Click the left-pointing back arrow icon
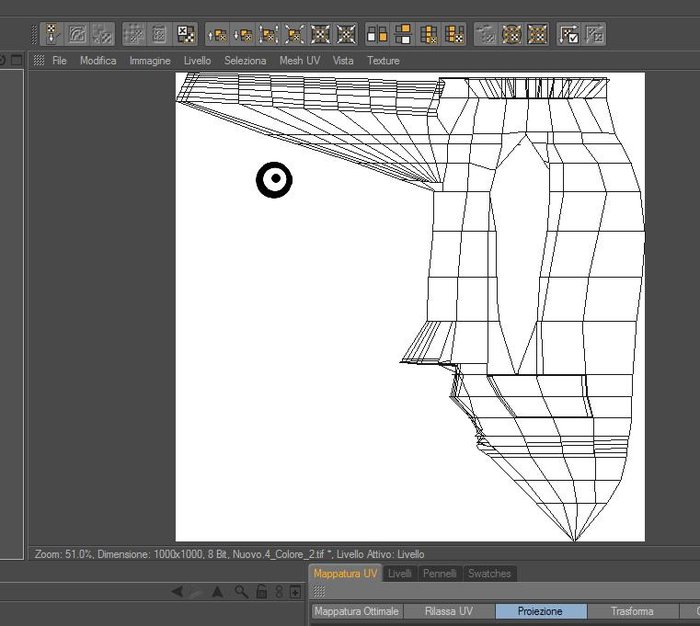The width and height of the screenshot is (700, 626). [x=177, y=592]
